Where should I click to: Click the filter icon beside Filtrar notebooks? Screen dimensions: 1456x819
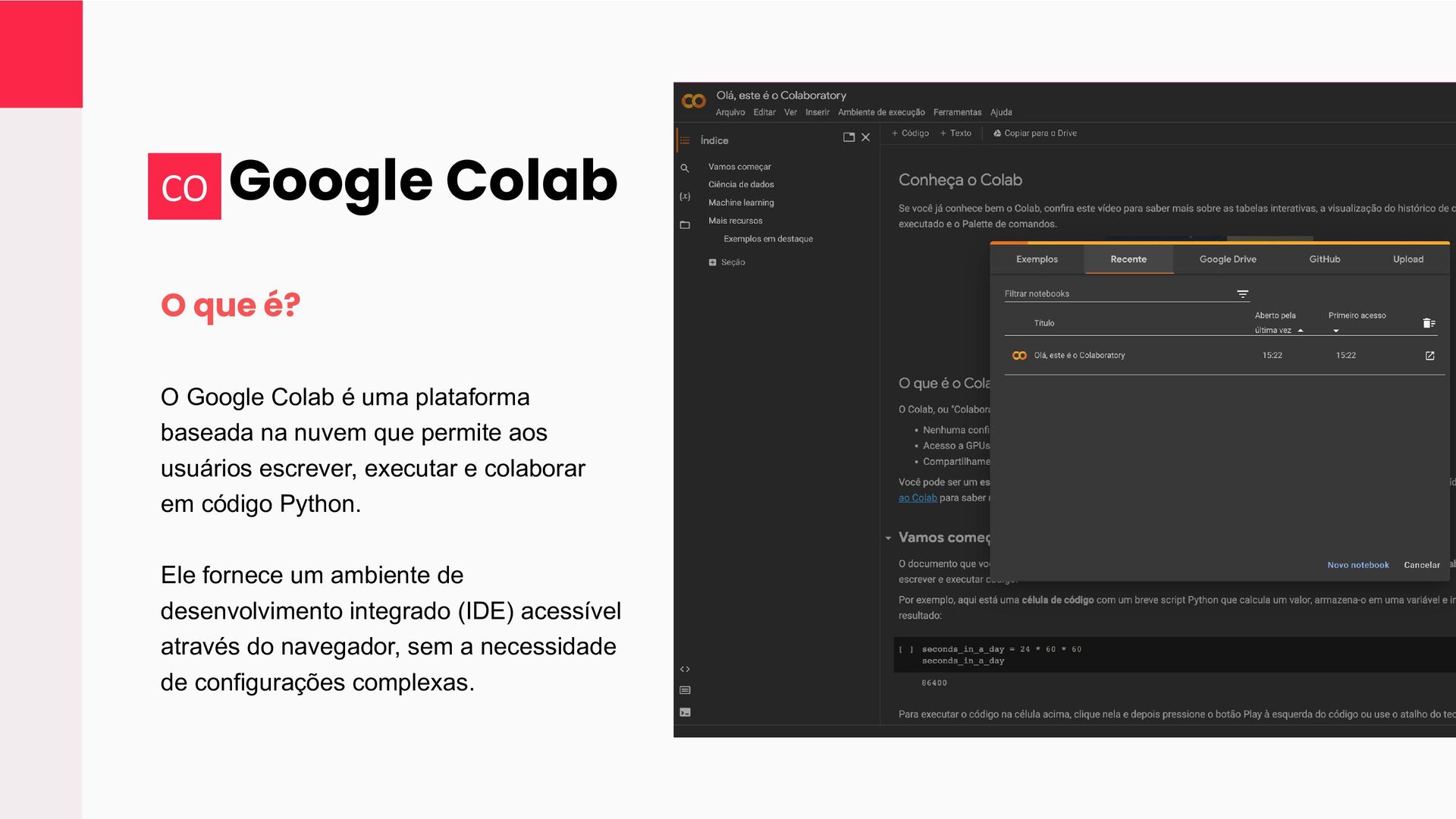point(1242,294)
